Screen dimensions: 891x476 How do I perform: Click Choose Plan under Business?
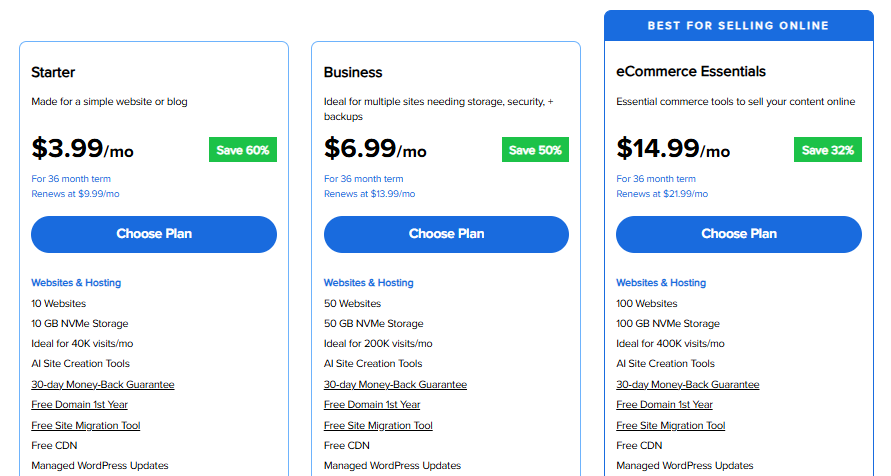446,234
